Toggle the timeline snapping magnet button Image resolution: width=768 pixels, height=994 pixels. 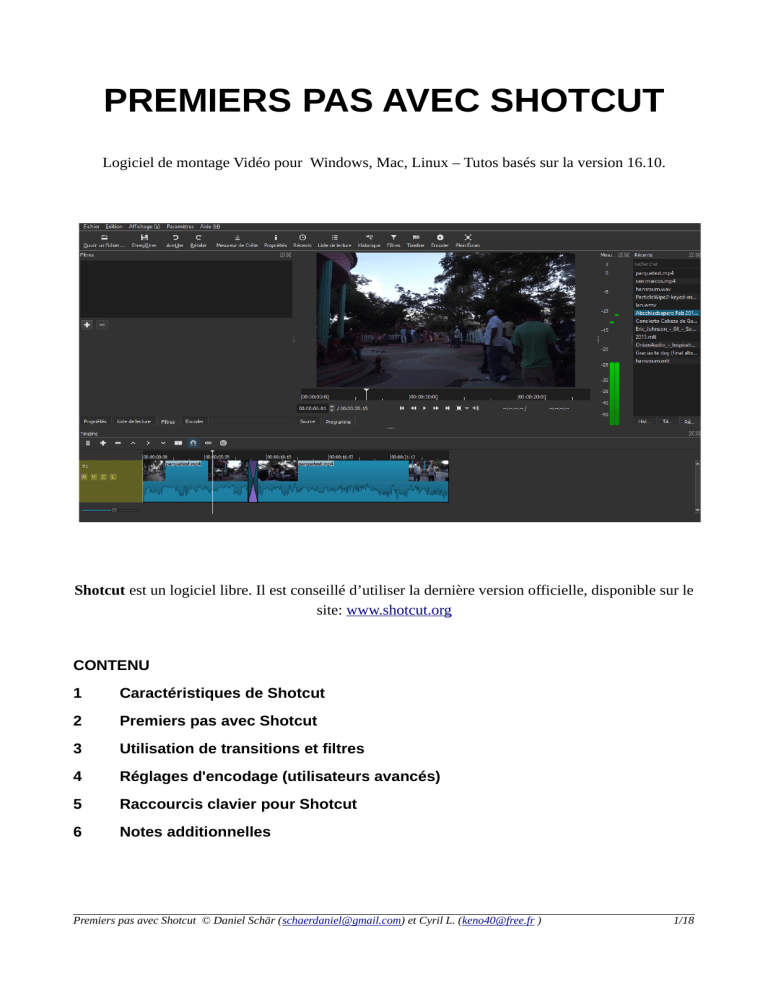click(x=193, y=442)
